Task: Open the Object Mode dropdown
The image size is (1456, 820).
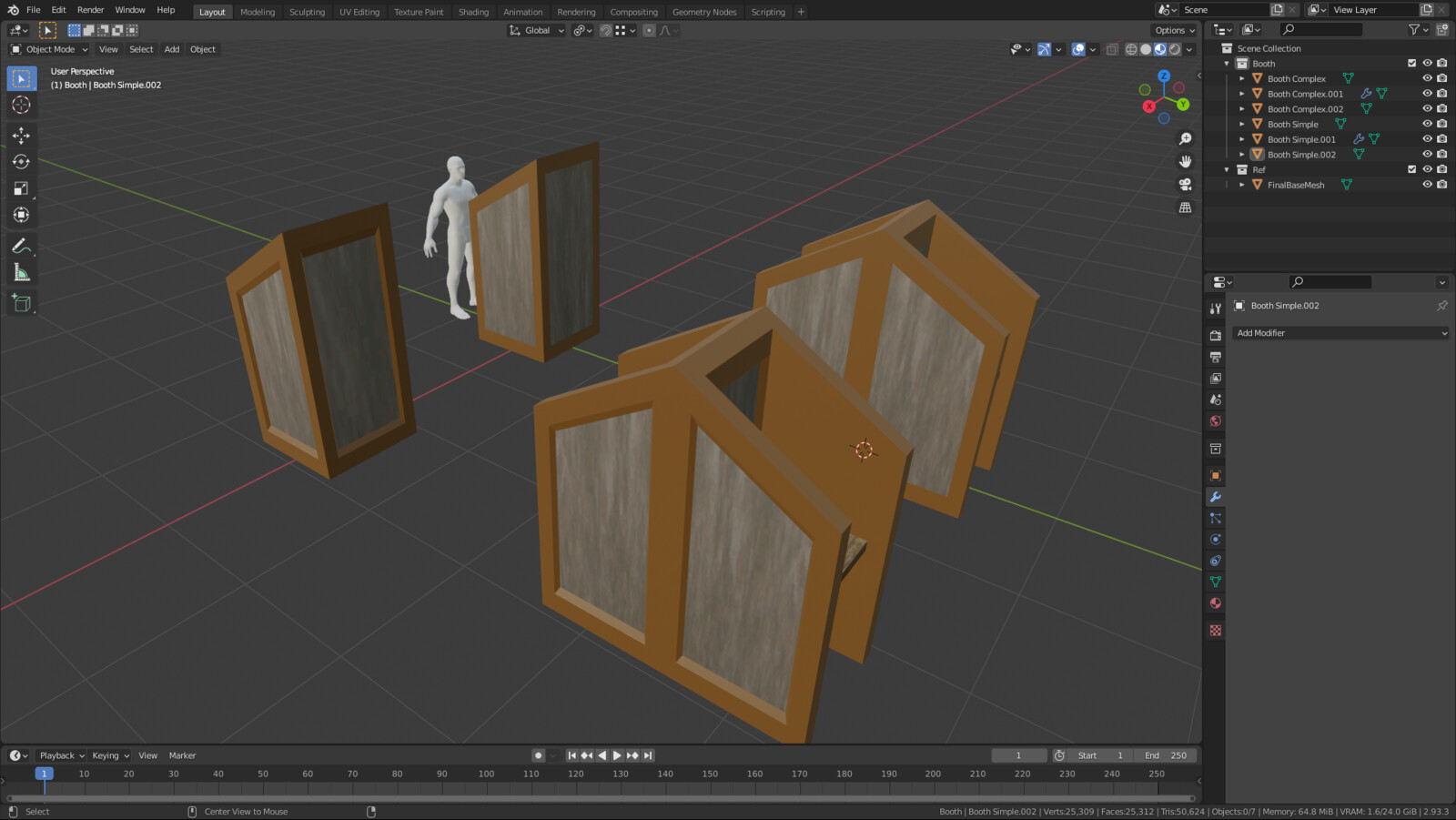Action: 49,49
